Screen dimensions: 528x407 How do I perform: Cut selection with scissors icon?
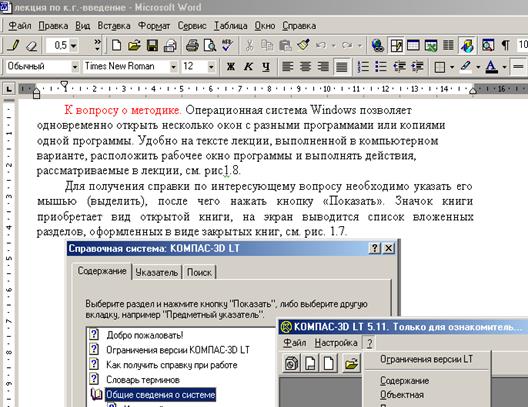click(x=250, y=45)
